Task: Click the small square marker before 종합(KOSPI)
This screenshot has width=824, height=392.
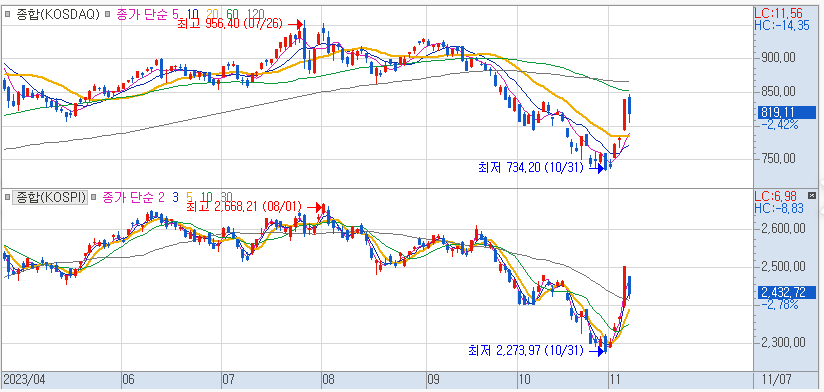Action: tap(6, 198)
